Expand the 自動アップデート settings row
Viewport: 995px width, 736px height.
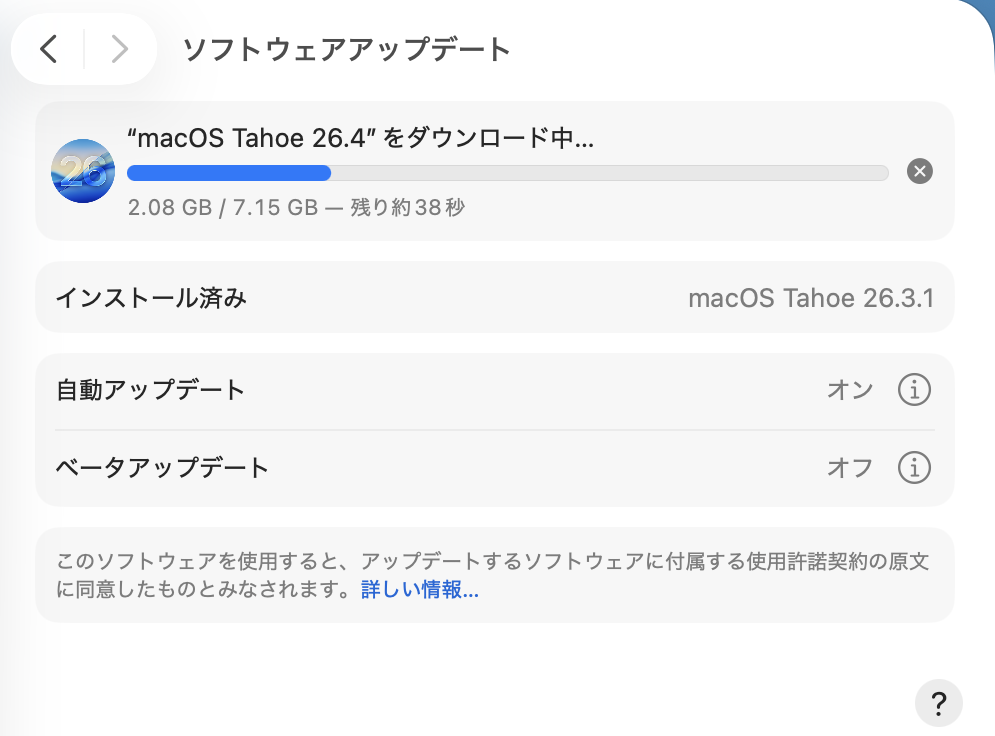(400, 390)
